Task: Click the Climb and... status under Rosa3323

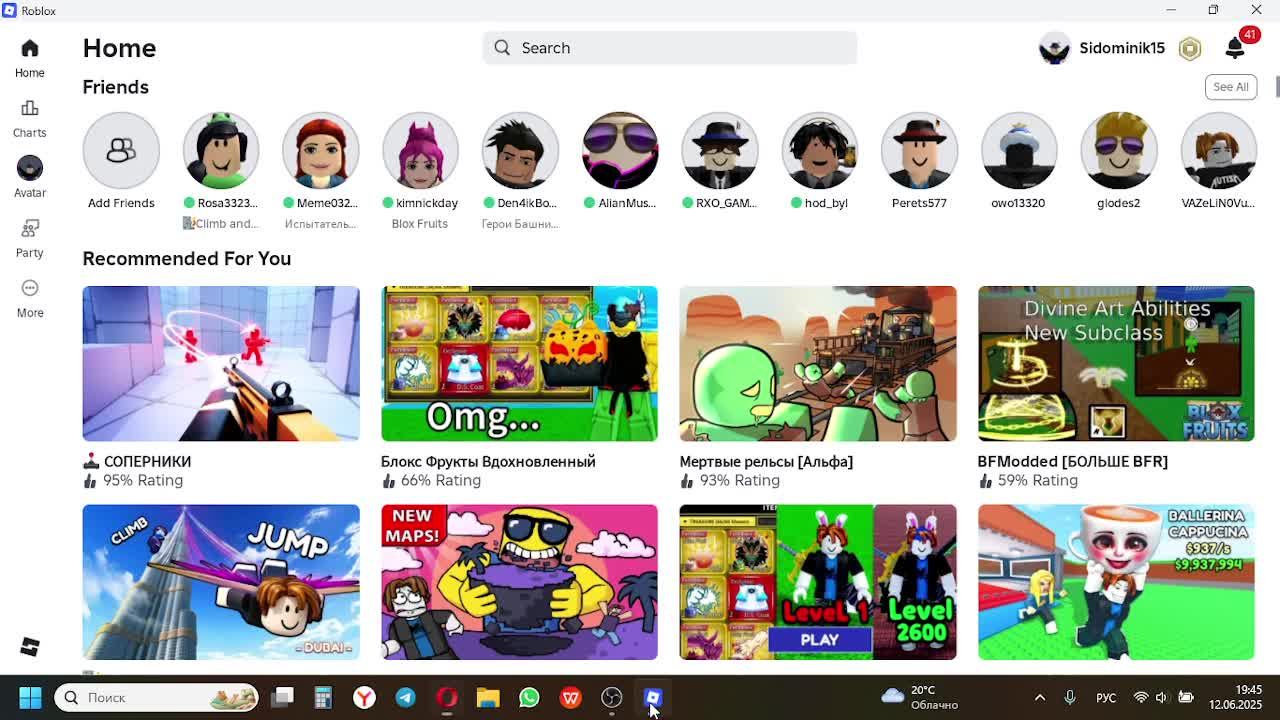Action: click(221, 223)
